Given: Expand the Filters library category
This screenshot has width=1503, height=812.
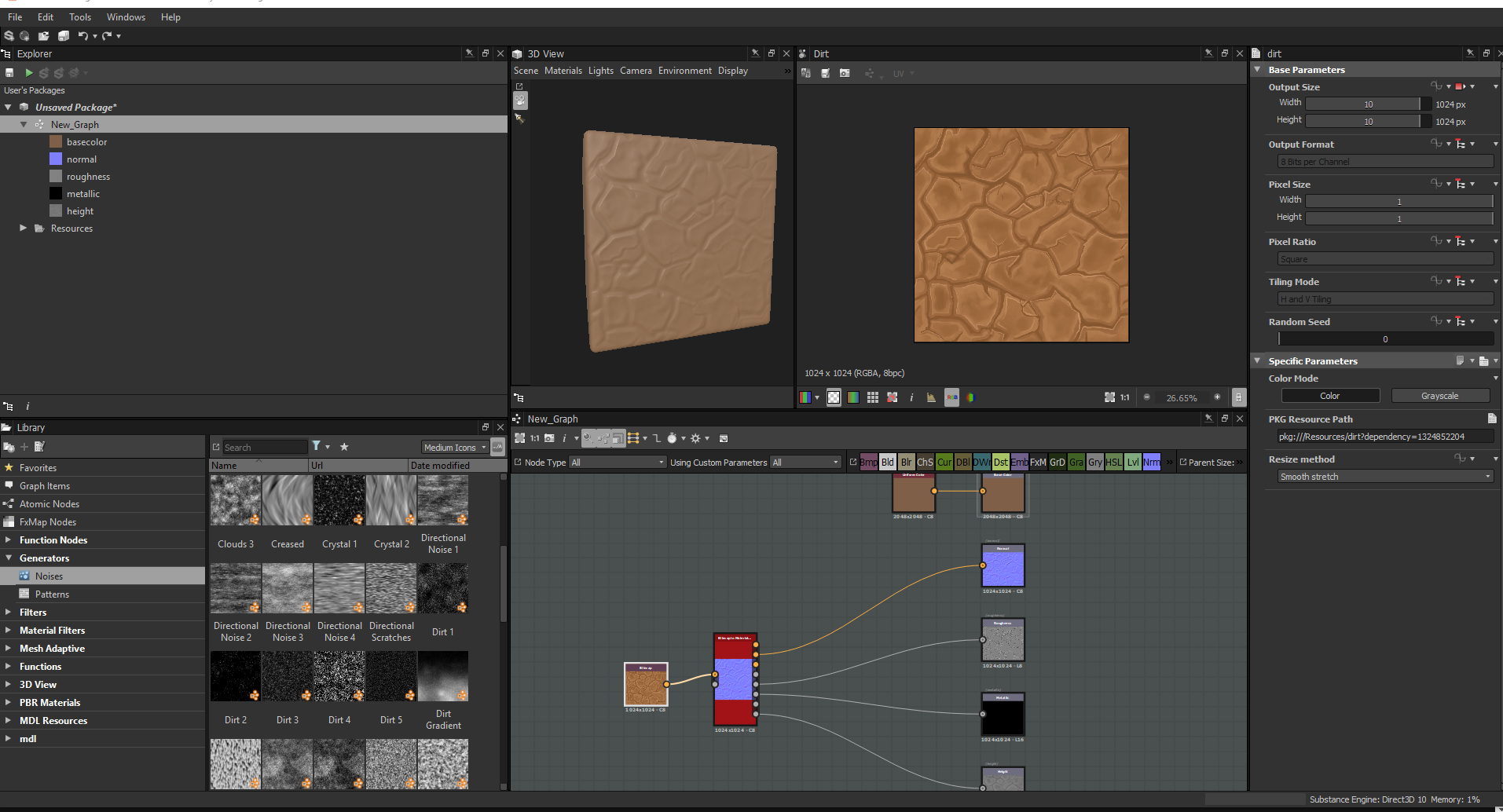Looking at the screenshot, I should (x=8, y=613).
